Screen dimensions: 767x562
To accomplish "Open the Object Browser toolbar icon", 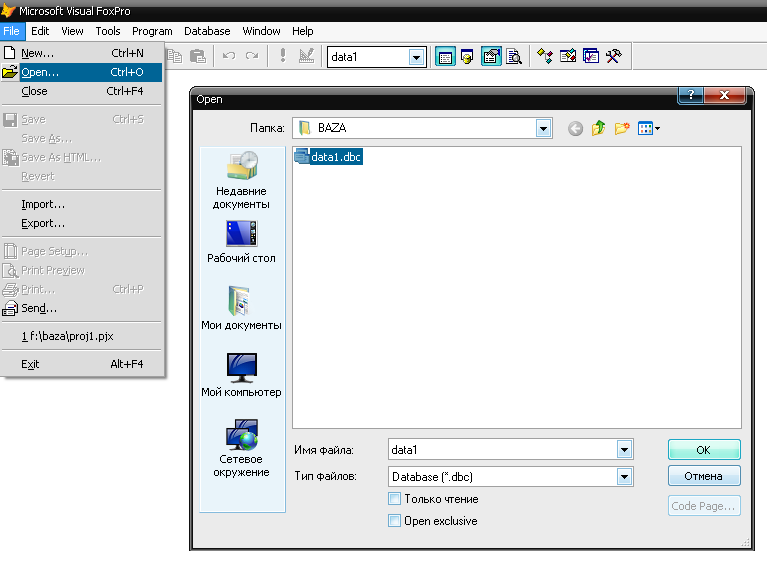I will pos(567,56).
